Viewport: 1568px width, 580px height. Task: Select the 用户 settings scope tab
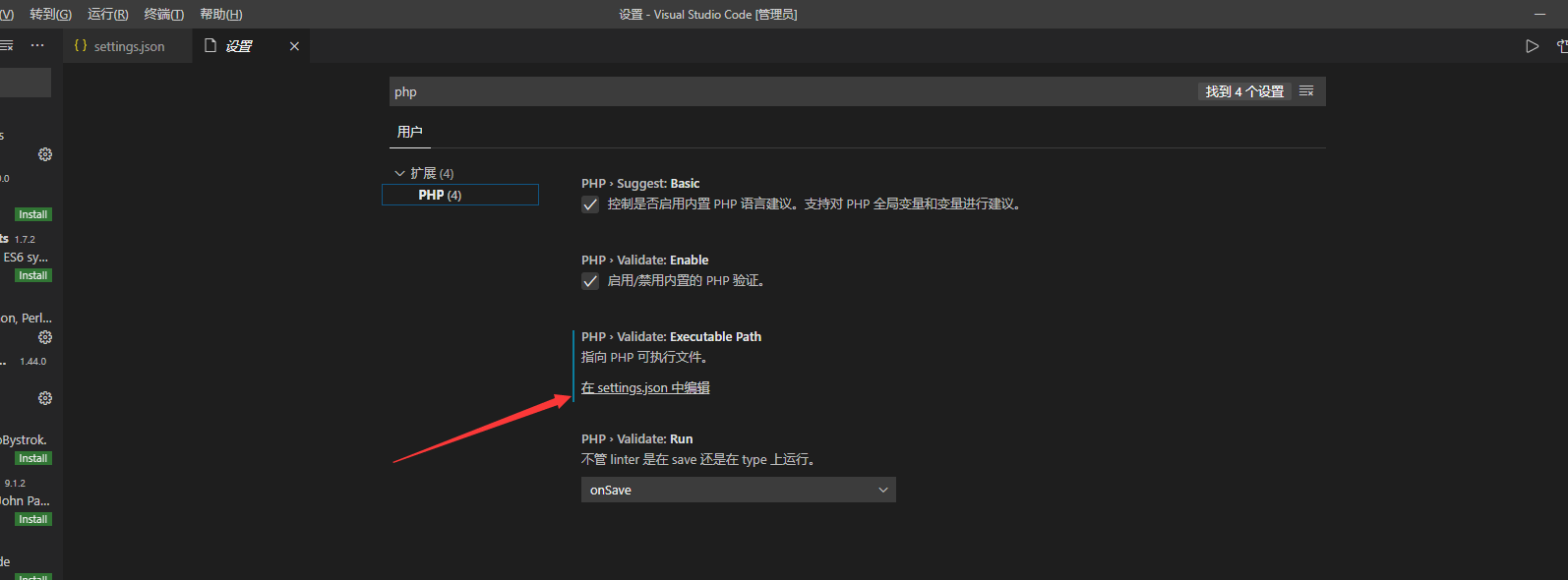coord(410,132)
